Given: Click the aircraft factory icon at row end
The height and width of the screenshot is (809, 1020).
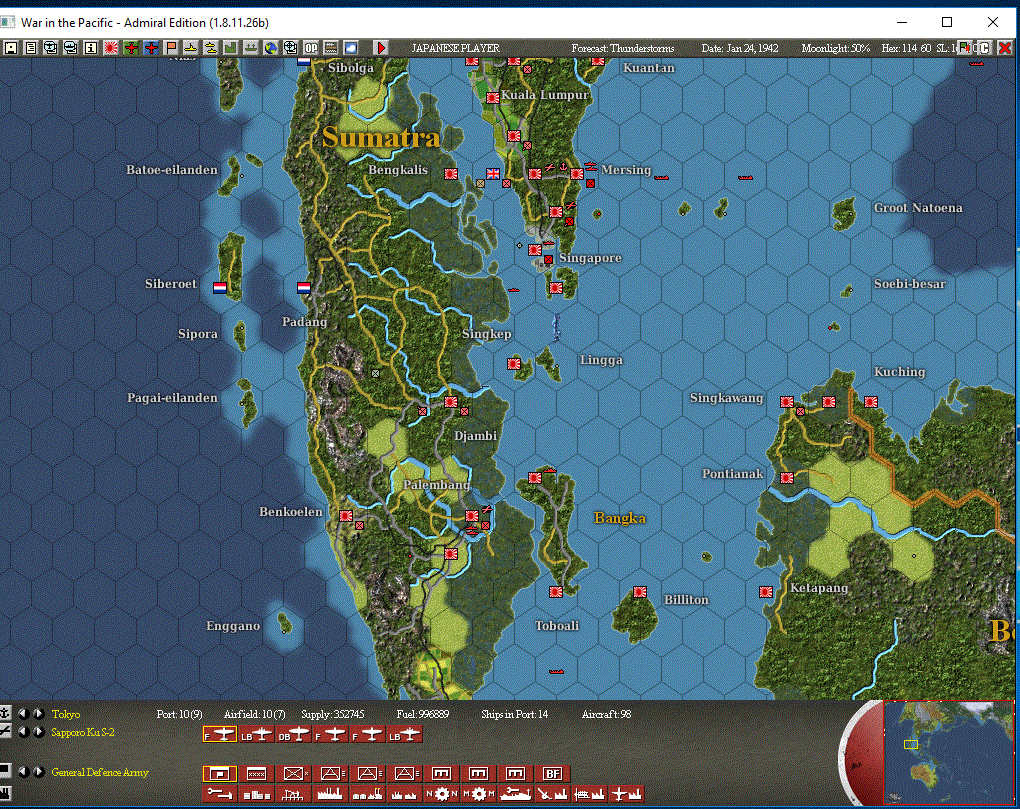Looking at the screenshot, I should point(627,793).
